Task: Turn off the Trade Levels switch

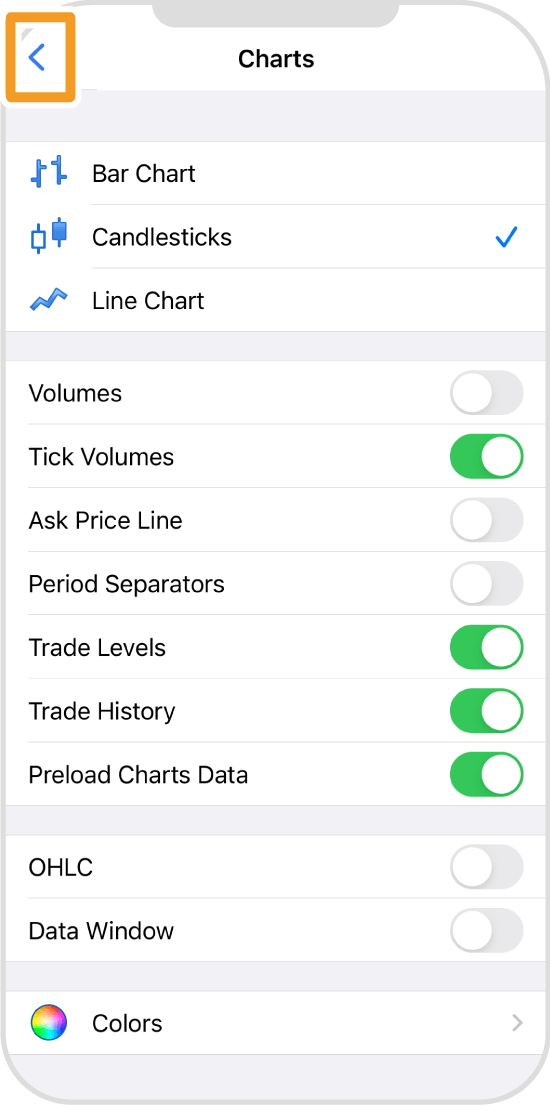Action: point(487,647)
